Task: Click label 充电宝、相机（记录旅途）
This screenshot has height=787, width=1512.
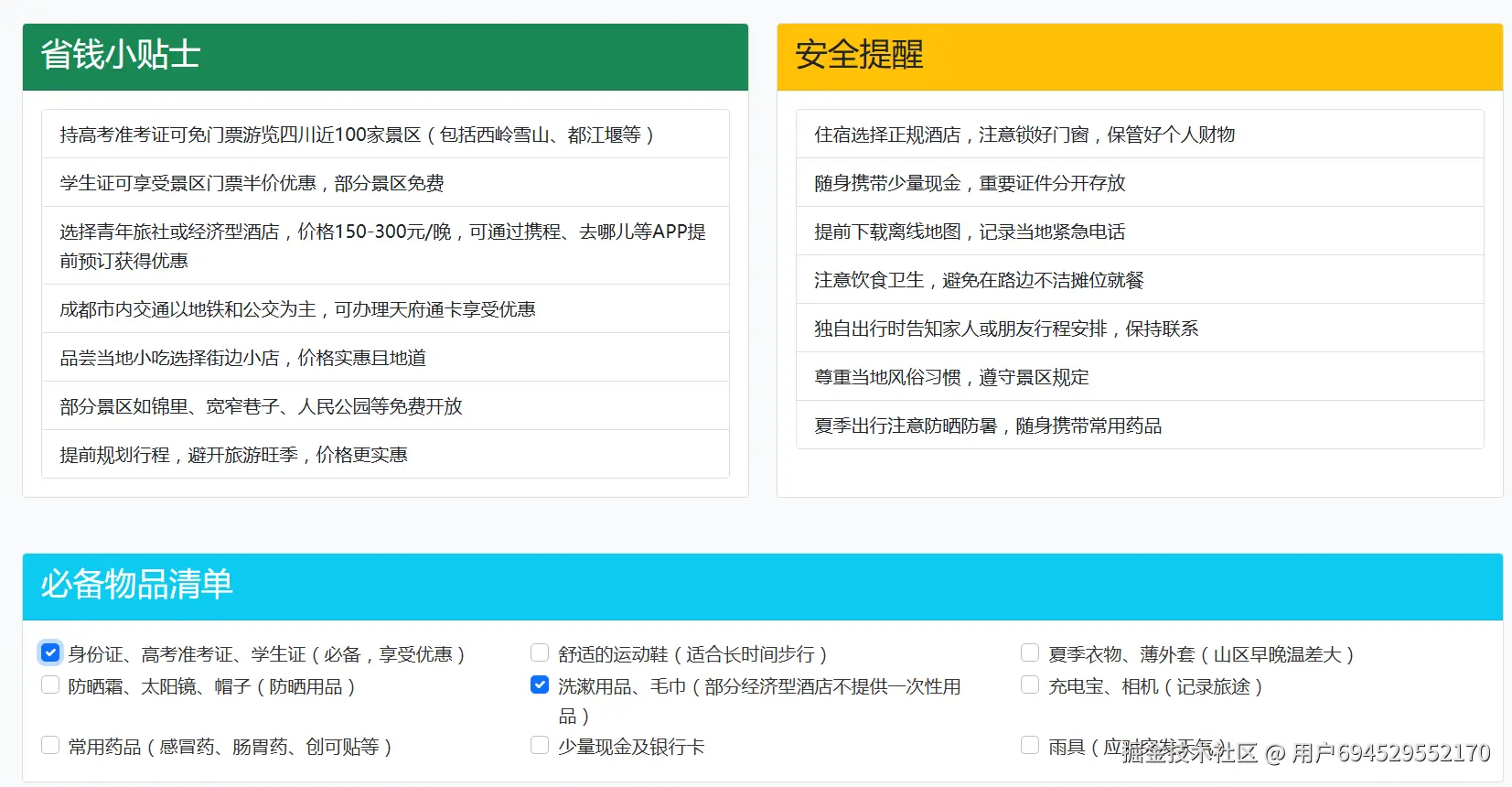Action: point(1157,686)
